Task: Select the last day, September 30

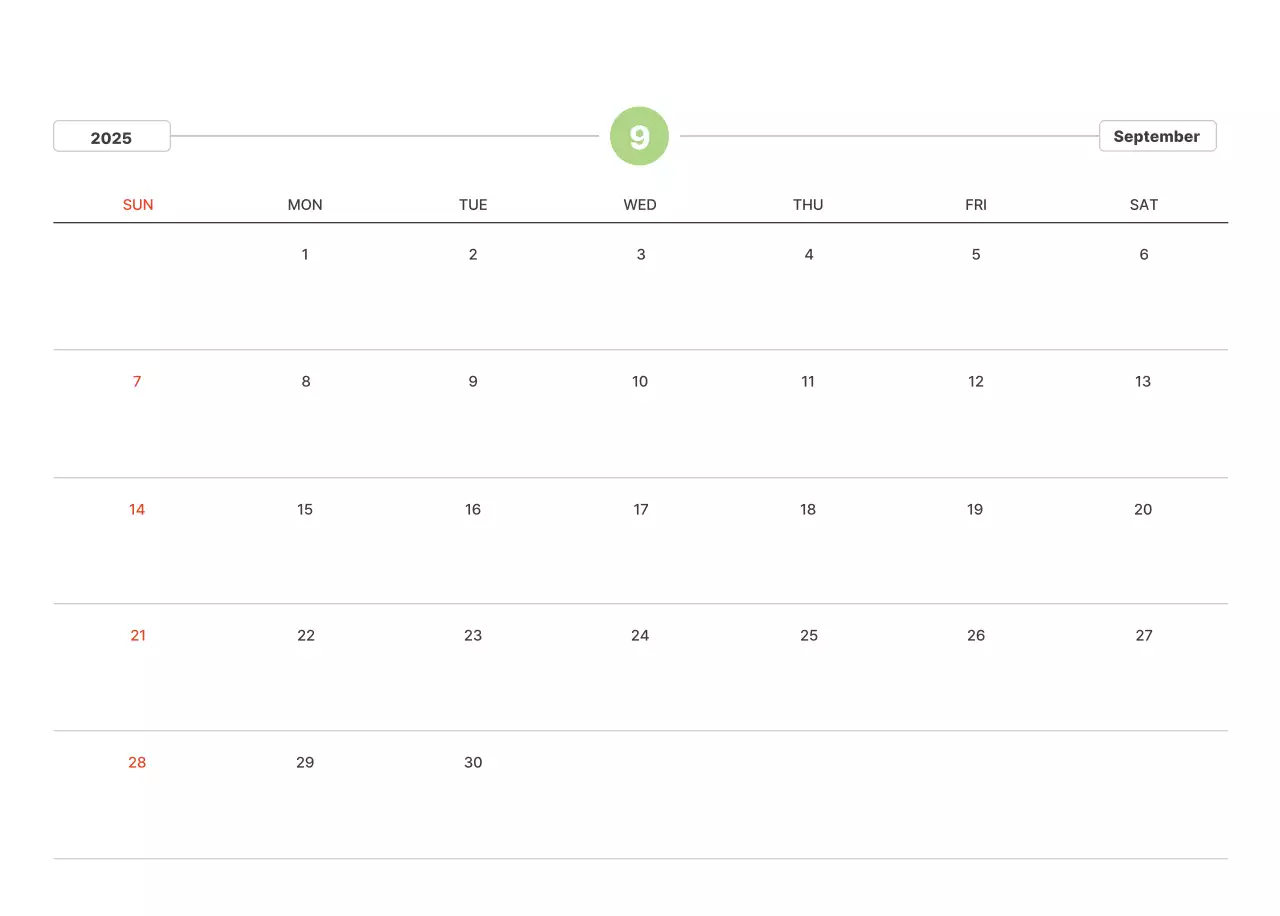Action: [473, 763]
